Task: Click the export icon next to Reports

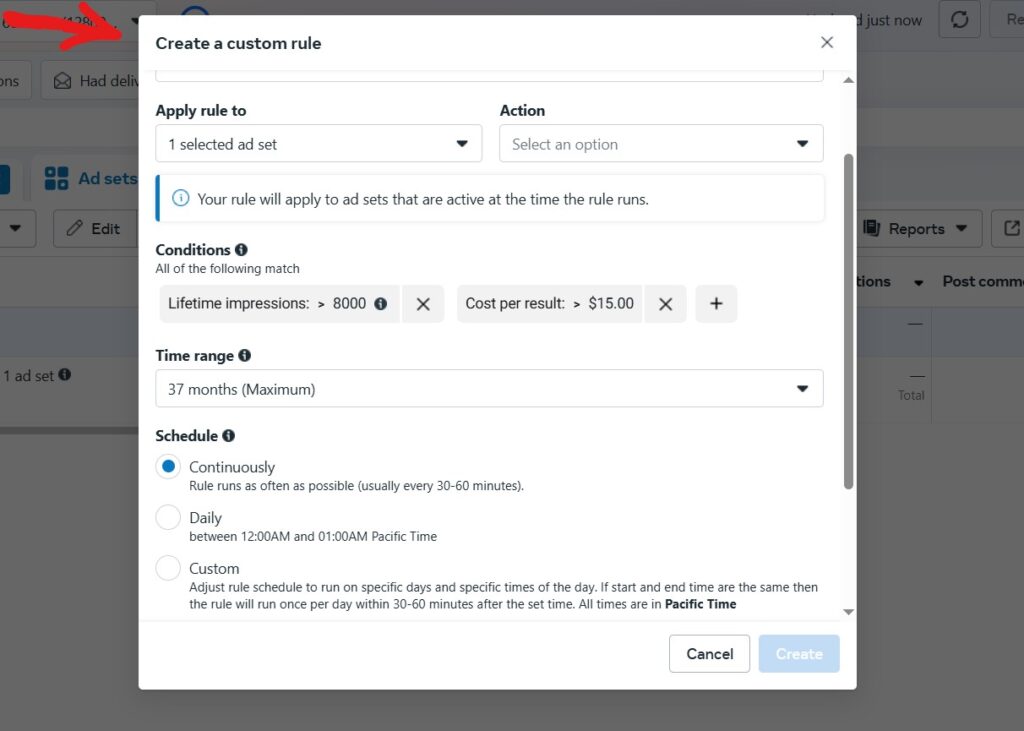Action: click(1010, 229)
